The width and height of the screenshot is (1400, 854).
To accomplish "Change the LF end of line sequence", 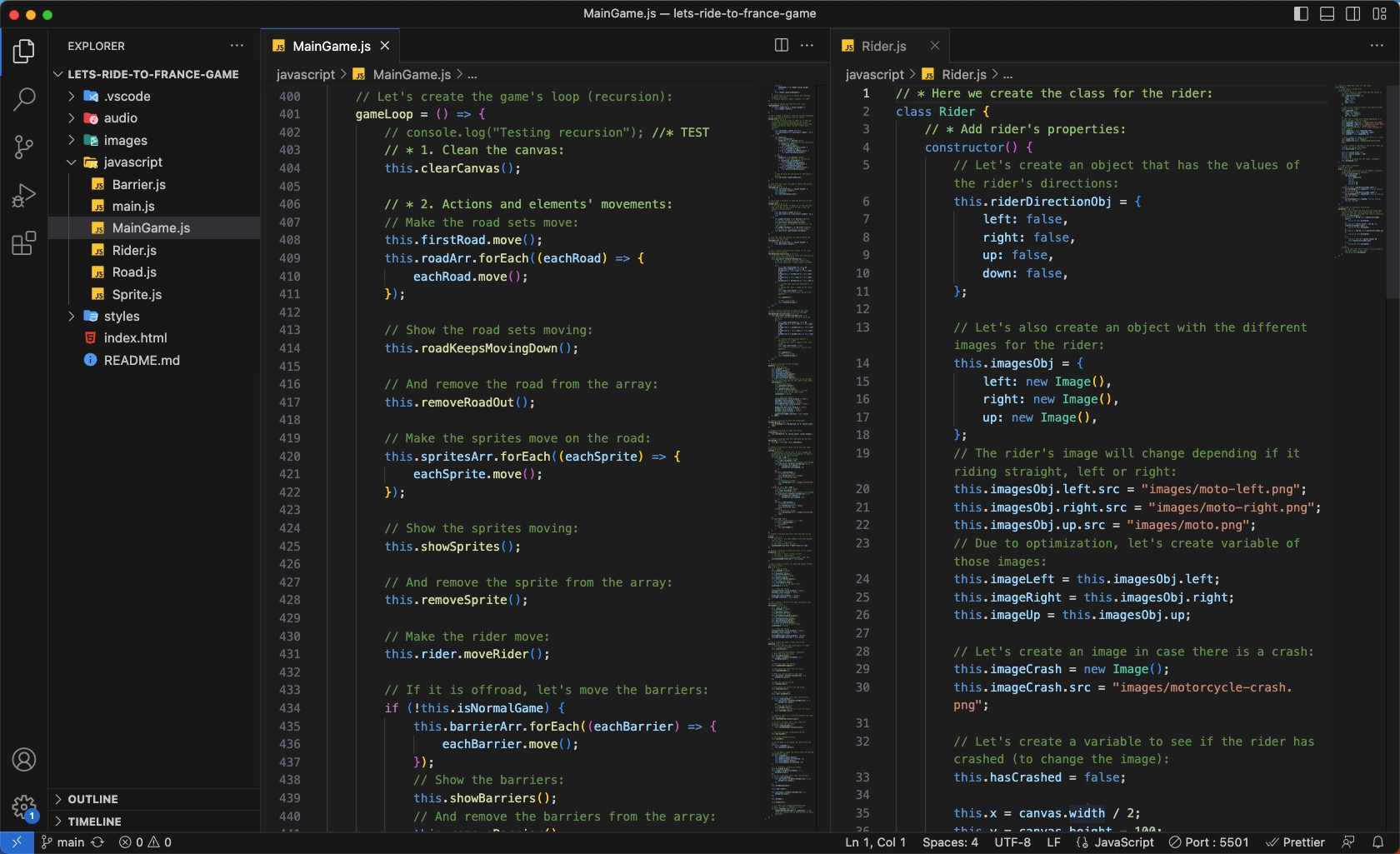I will pos(1053,842).
